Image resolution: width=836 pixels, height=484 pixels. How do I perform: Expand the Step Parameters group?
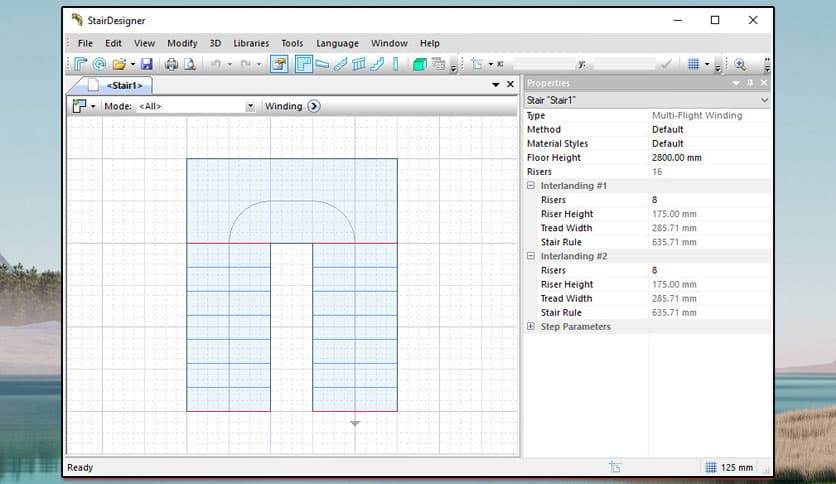(x=530, y=326)
